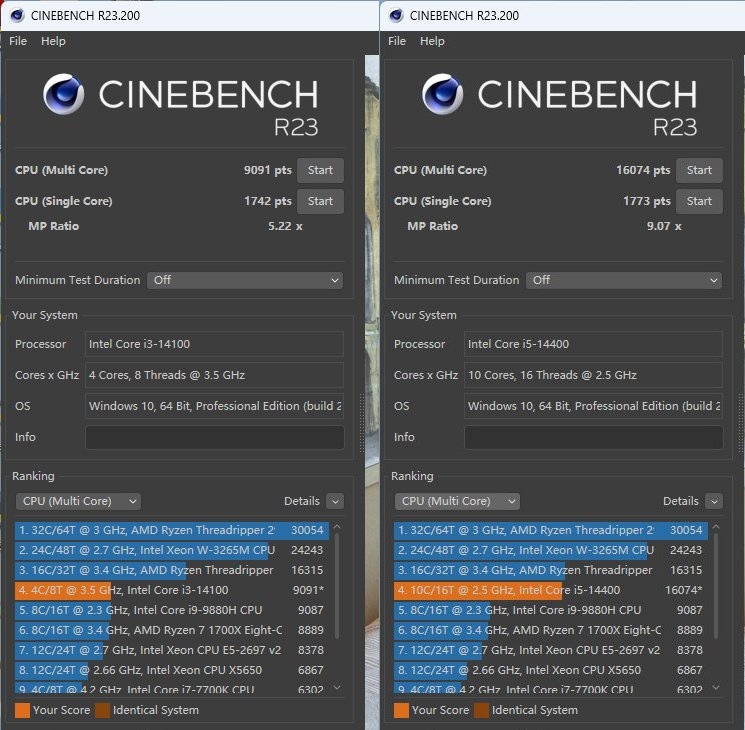The height and width of the screenshot is (730, 745).
Task: Open CPU (Multi Core) ranking dropdown in the left window
Action: pyautogui.click(x=78, y=501)
